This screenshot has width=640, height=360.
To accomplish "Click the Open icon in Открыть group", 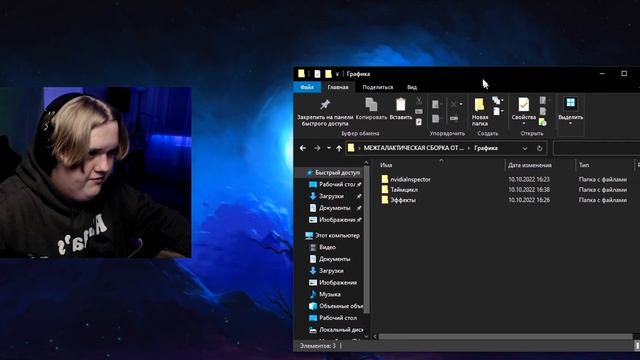I will (542, 100).
